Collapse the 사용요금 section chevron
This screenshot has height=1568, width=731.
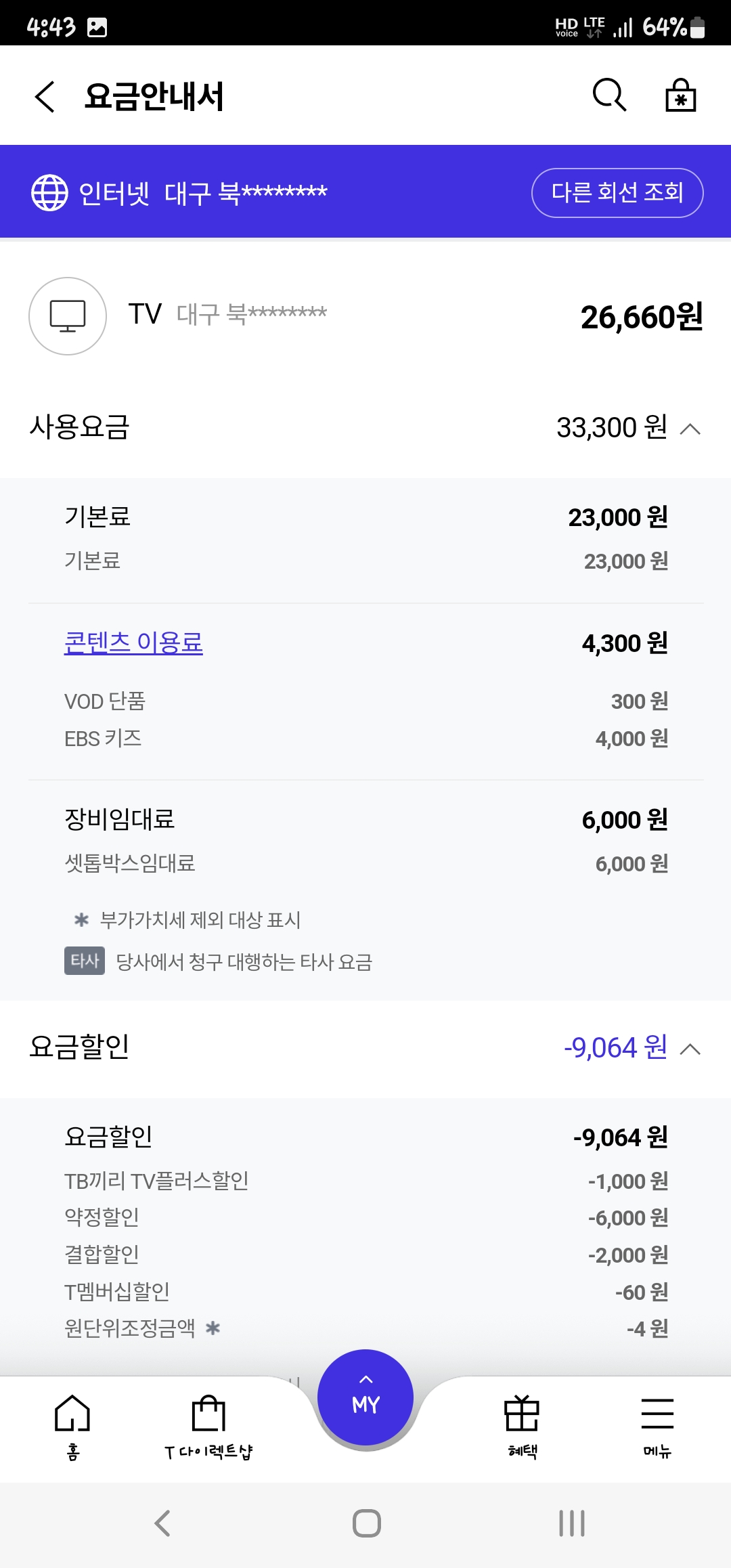pos(690,429)
